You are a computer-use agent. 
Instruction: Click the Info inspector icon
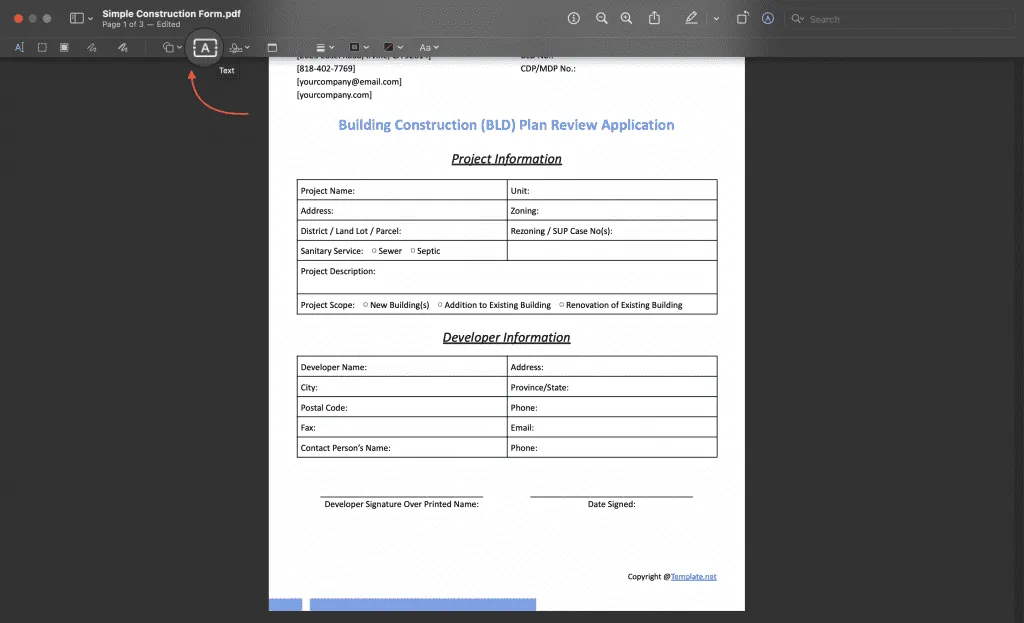coord(574,18)
